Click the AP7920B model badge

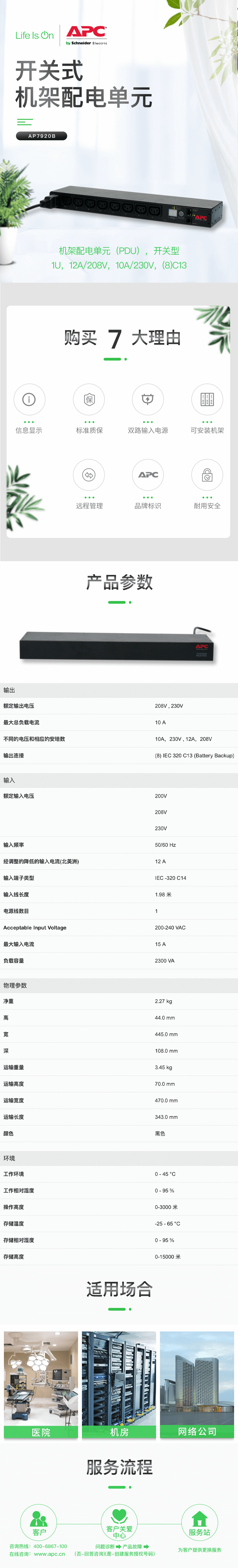click(x=41, y=136)
